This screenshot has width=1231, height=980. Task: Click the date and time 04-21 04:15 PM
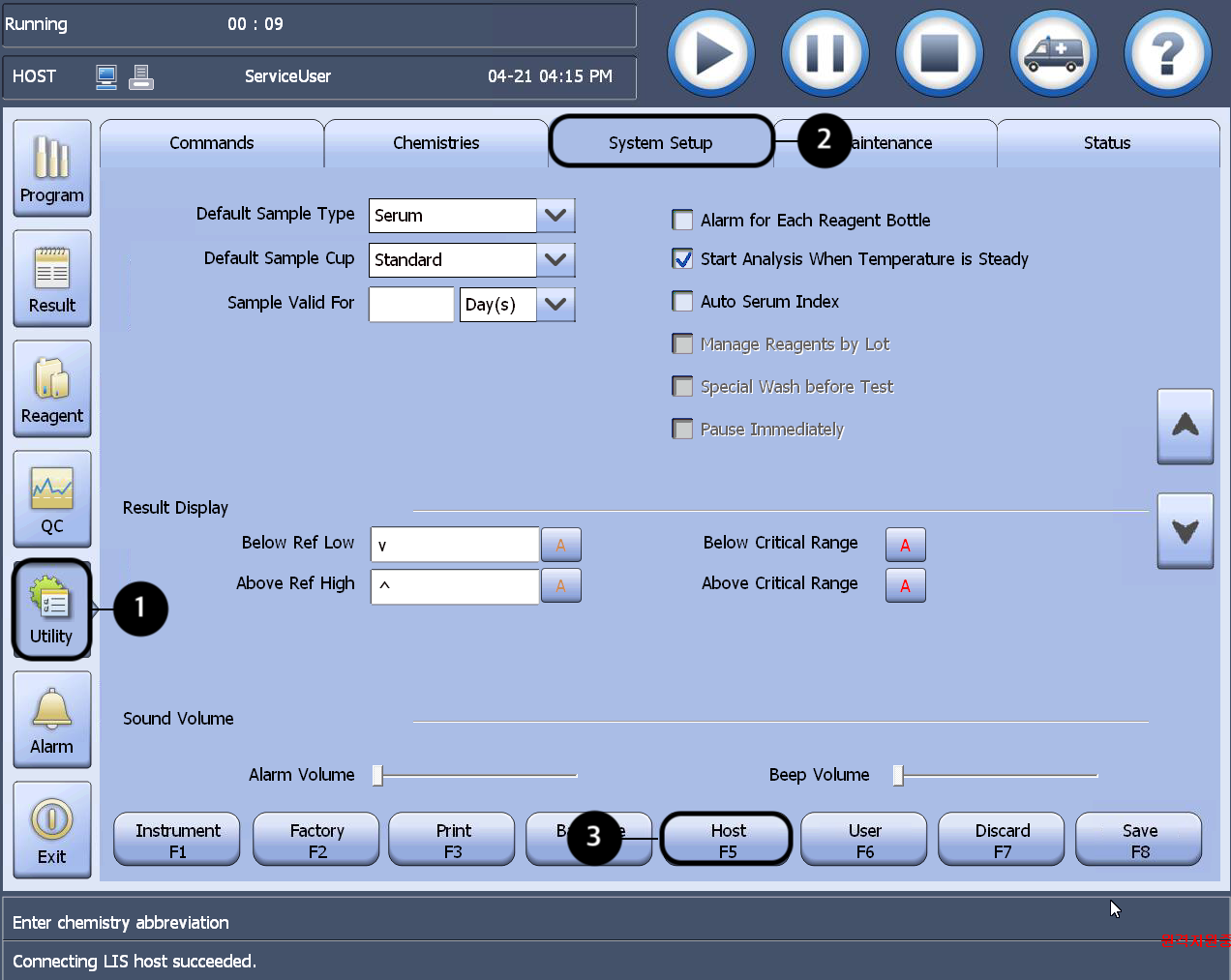click(550, 76)
